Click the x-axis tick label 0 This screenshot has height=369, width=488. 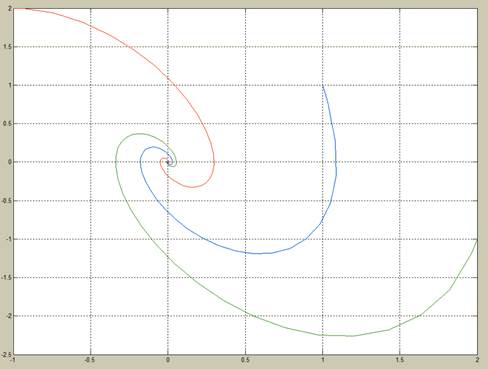[168, 360]
